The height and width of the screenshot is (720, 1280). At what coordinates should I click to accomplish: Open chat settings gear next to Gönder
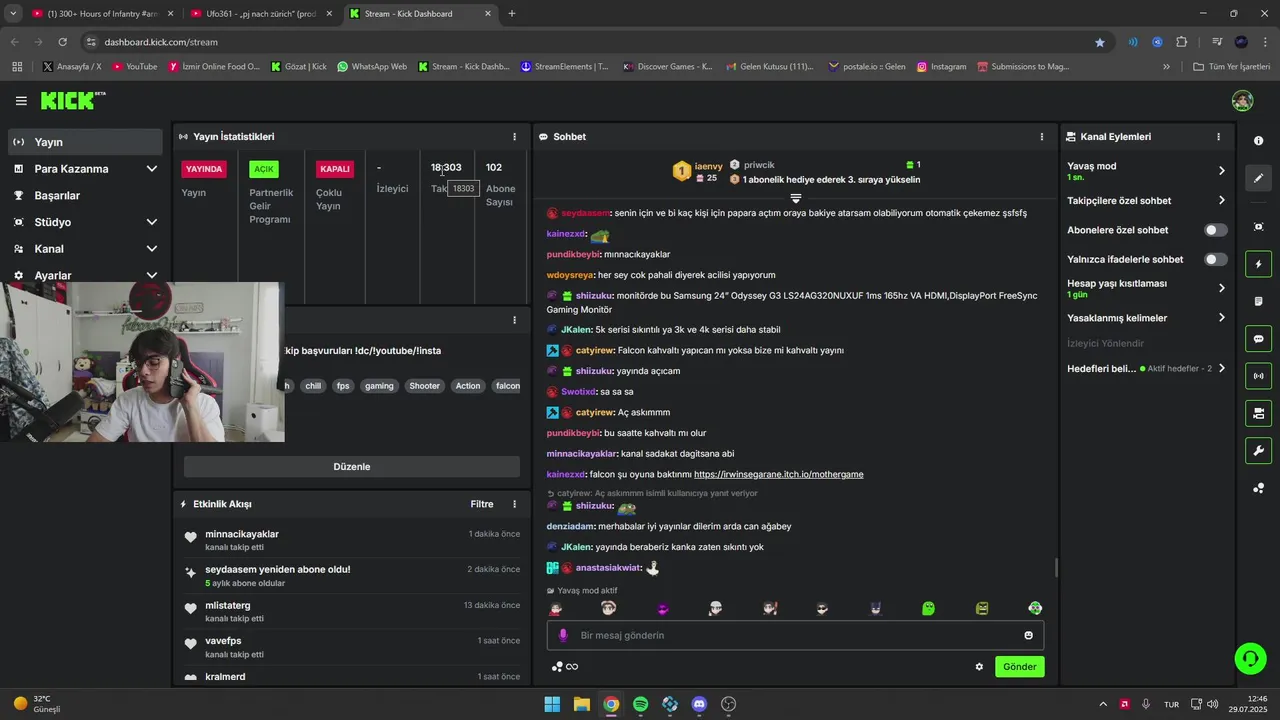click(979, 667)
